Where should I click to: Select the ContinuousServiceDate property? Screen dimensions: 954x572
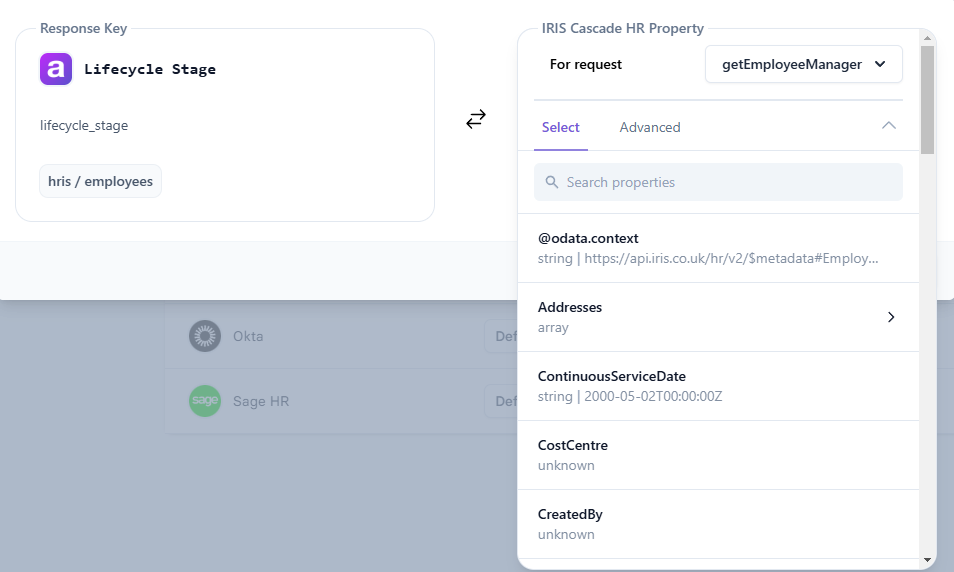pyautogui.click(x=719, y=386)
